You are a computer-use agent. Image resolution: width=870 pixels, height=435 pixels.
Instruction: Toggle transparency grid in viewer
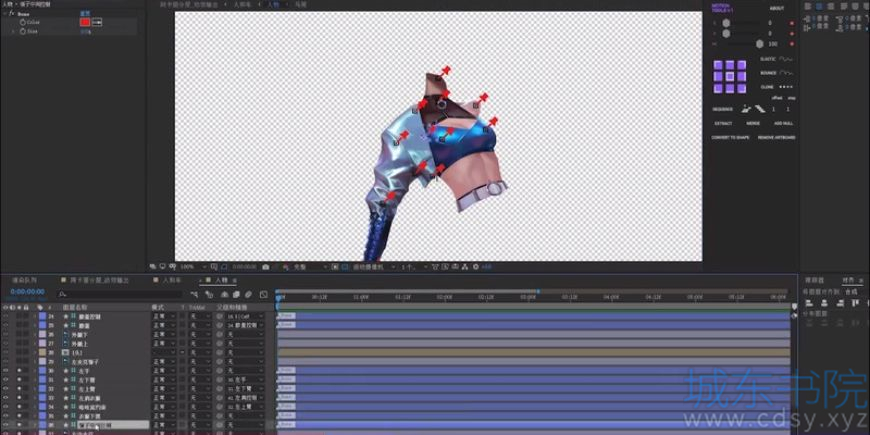coord(345,267)
